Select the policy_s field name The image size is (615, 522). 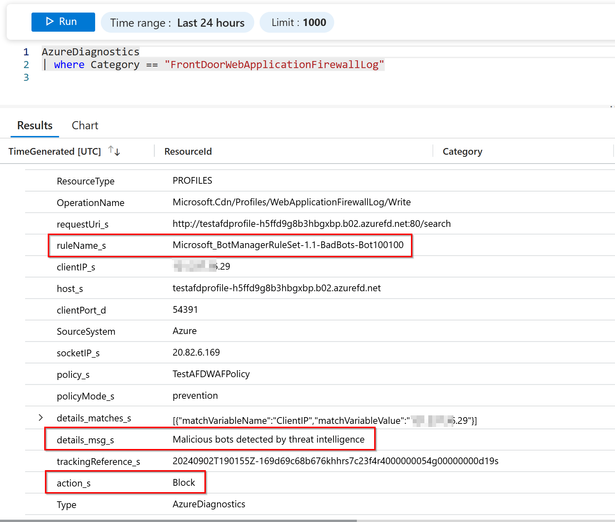pos(73,375)
